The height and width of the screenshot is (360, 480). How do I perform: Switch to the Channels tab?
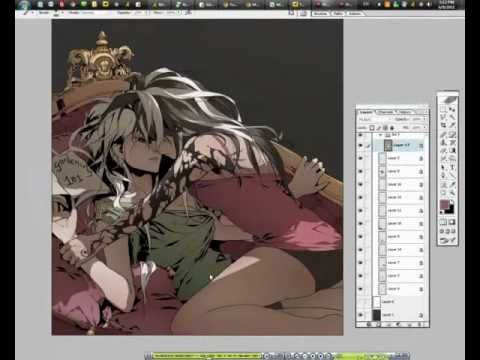click(385, 112)
